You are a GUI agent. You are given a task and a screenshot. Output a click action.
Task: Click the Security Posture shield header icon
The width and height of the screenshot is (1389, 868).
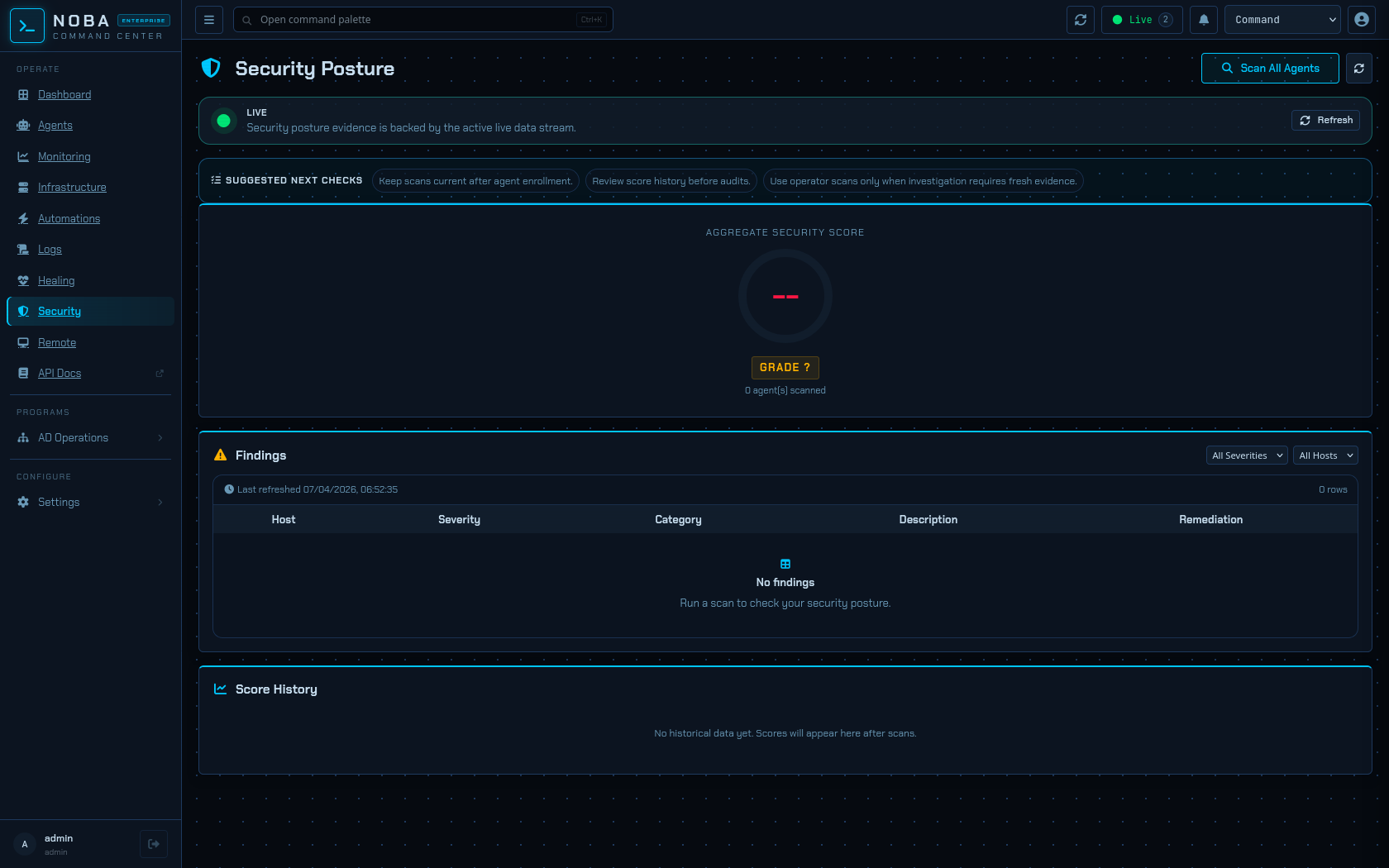211,68
